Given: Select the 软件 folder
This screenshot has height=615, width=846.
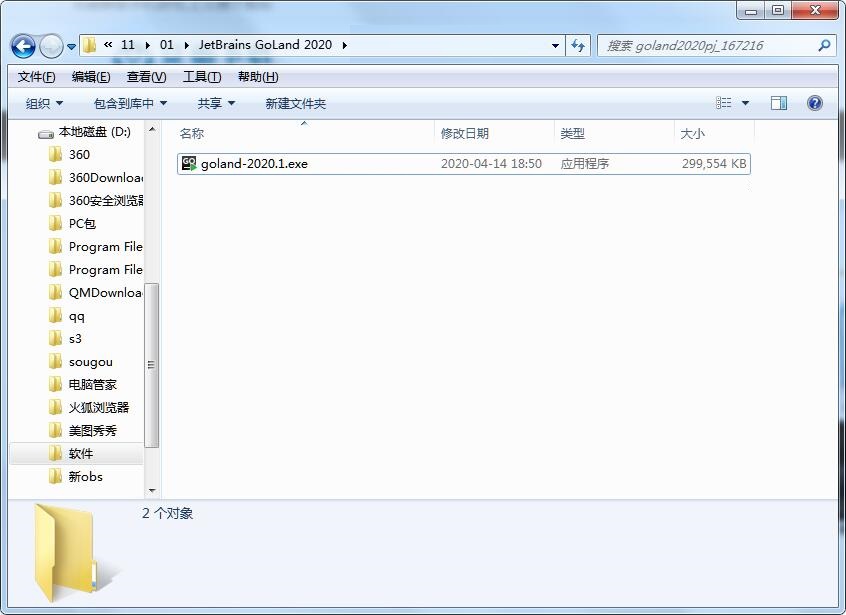Looking at the screenshot, I should coord(80,454).
